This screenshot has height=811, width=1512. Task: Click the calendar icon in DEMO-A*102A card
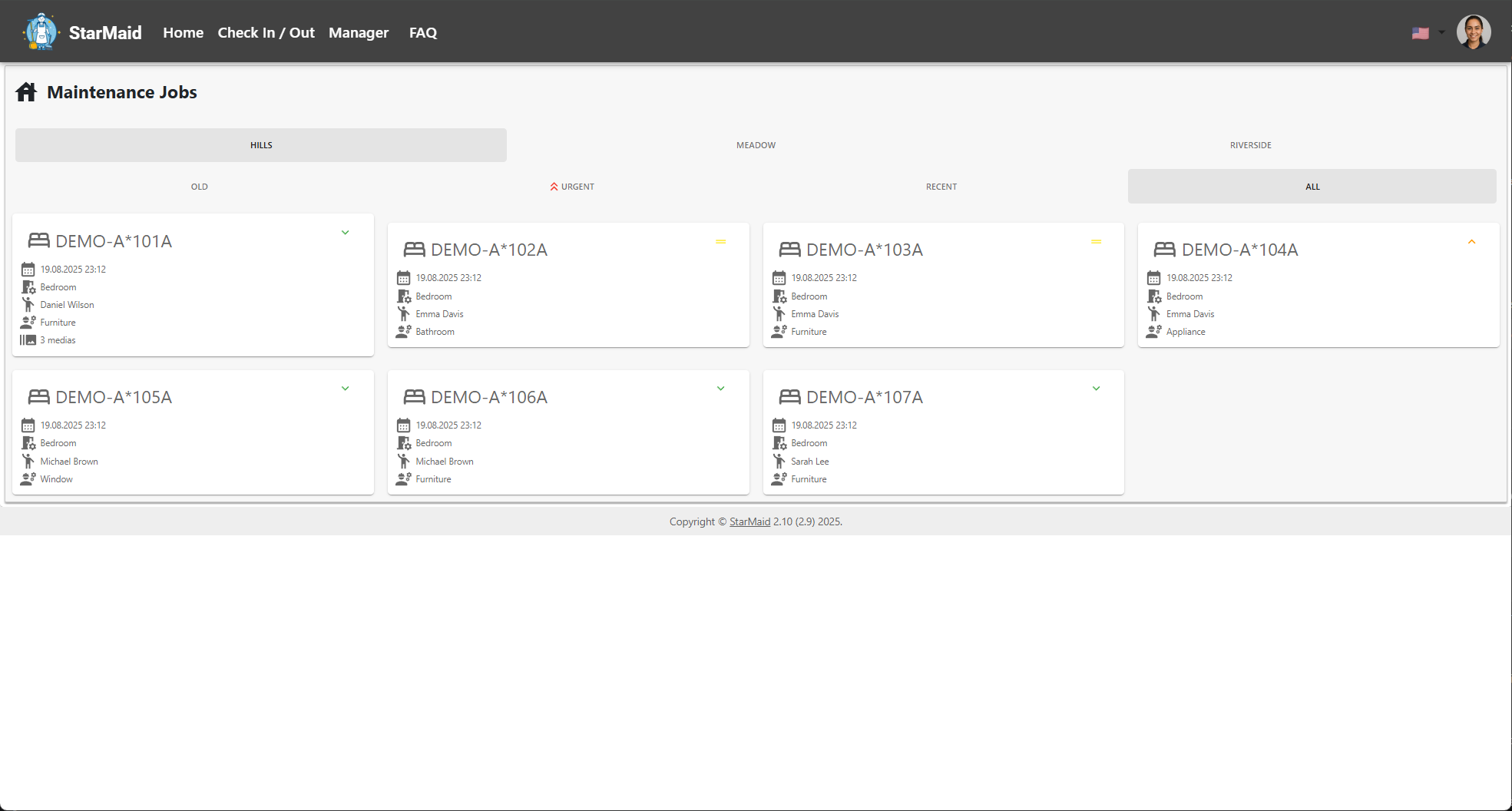404,278
